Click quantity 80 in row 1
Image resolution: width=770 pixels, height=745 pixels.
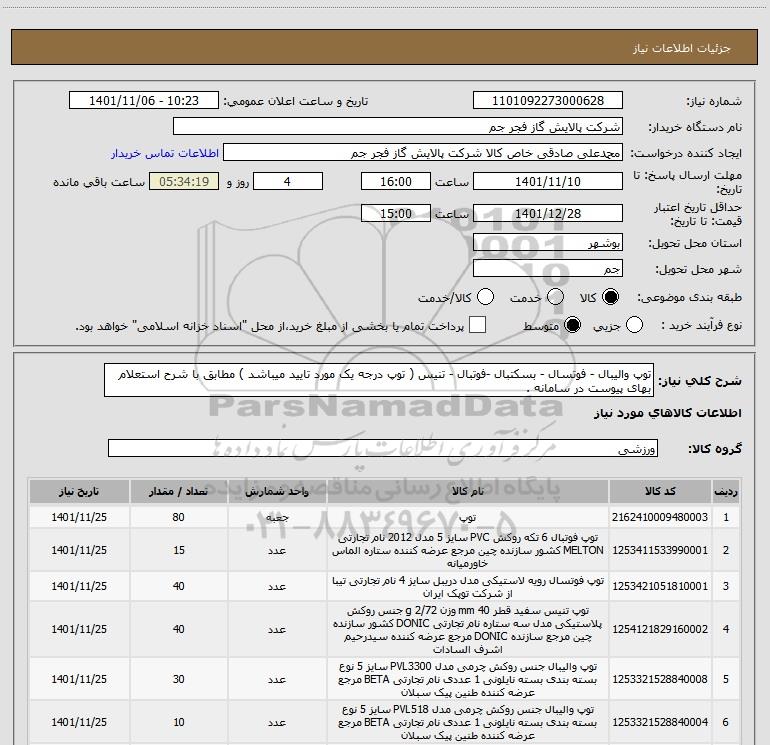[x=178, y=517]
